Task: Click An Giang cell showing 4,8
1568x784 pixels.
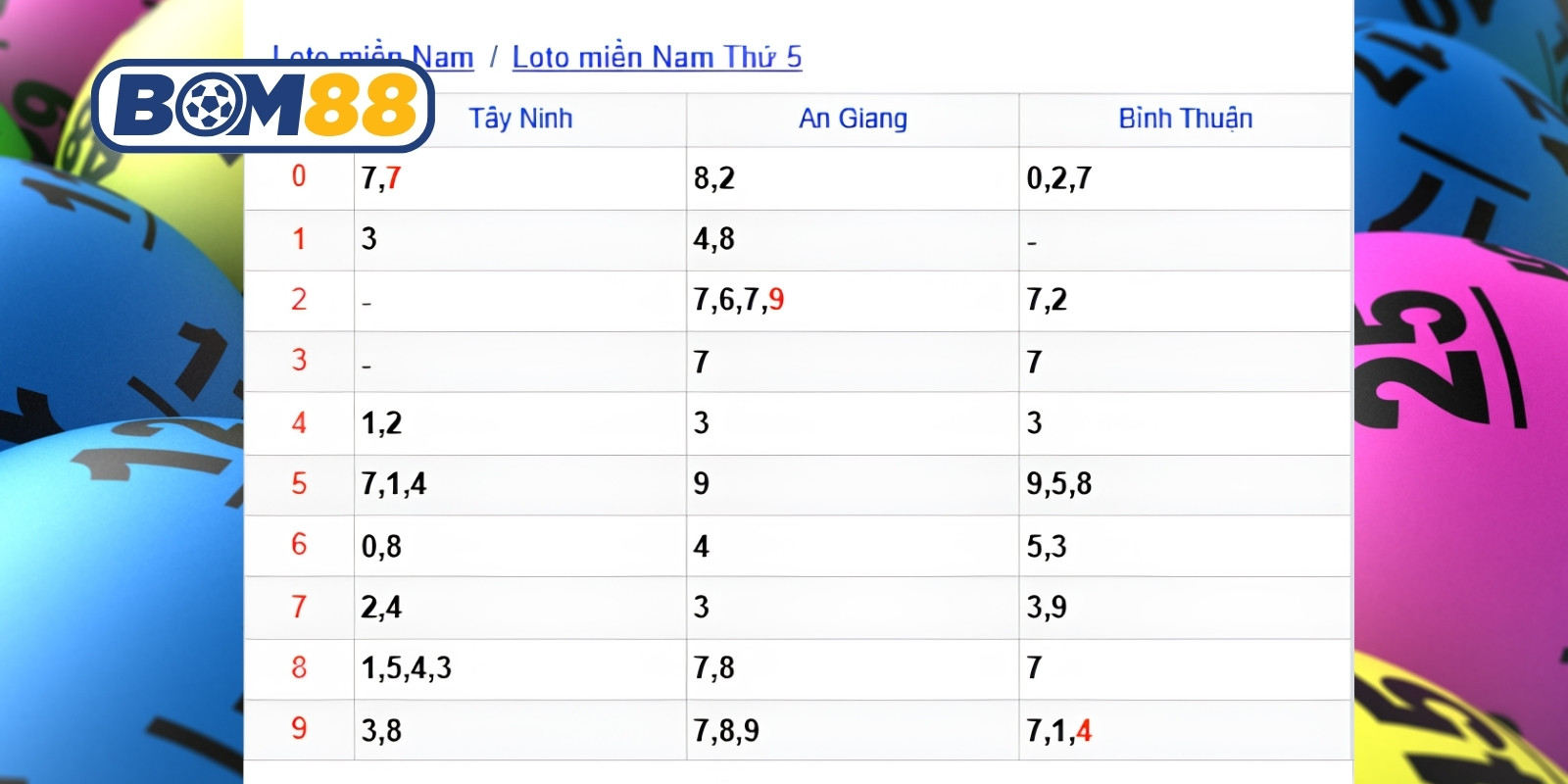Action: coord(853,239)
